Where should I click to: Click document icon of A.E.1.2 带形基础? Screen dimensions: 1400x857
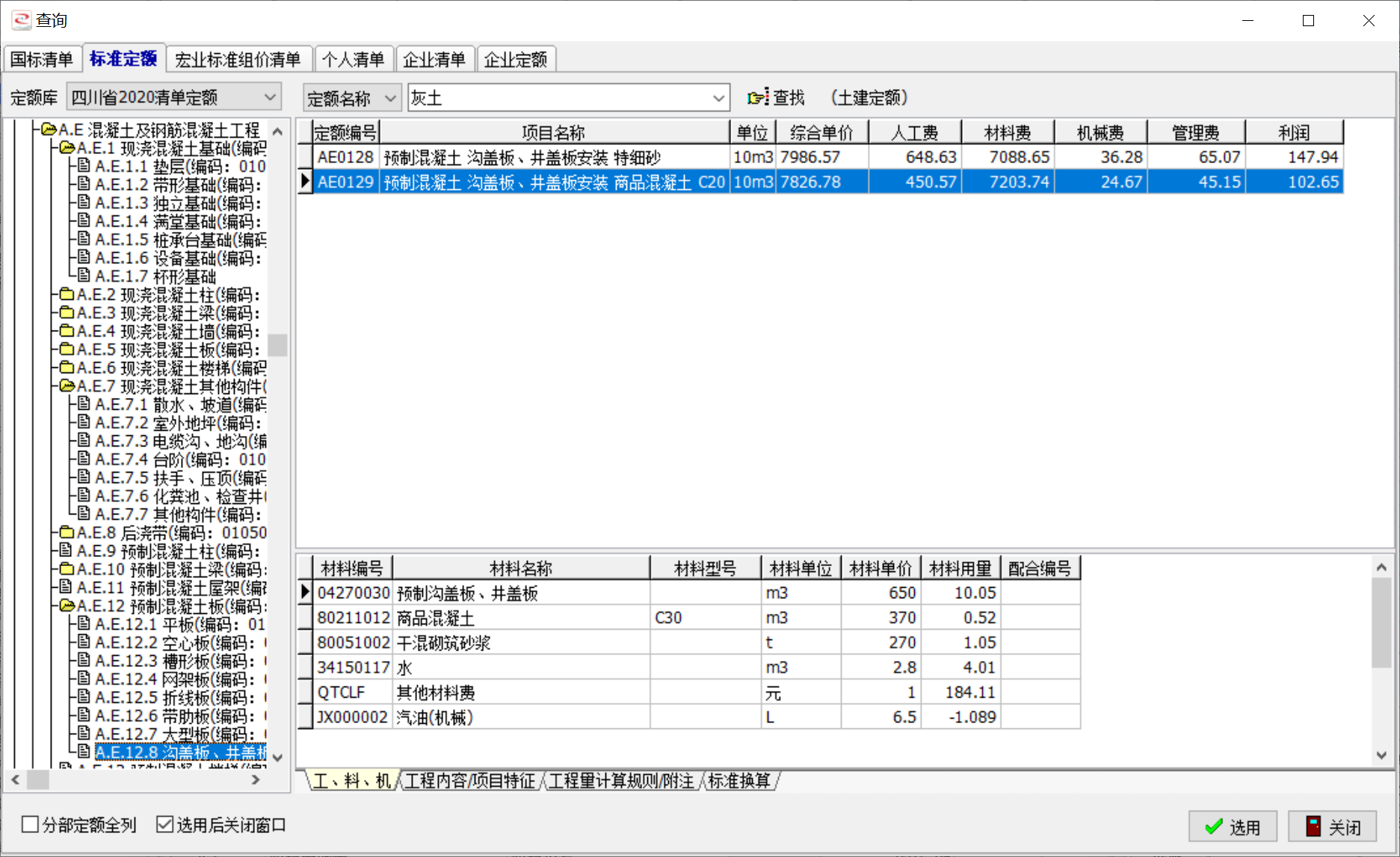(x=84, y=185)
